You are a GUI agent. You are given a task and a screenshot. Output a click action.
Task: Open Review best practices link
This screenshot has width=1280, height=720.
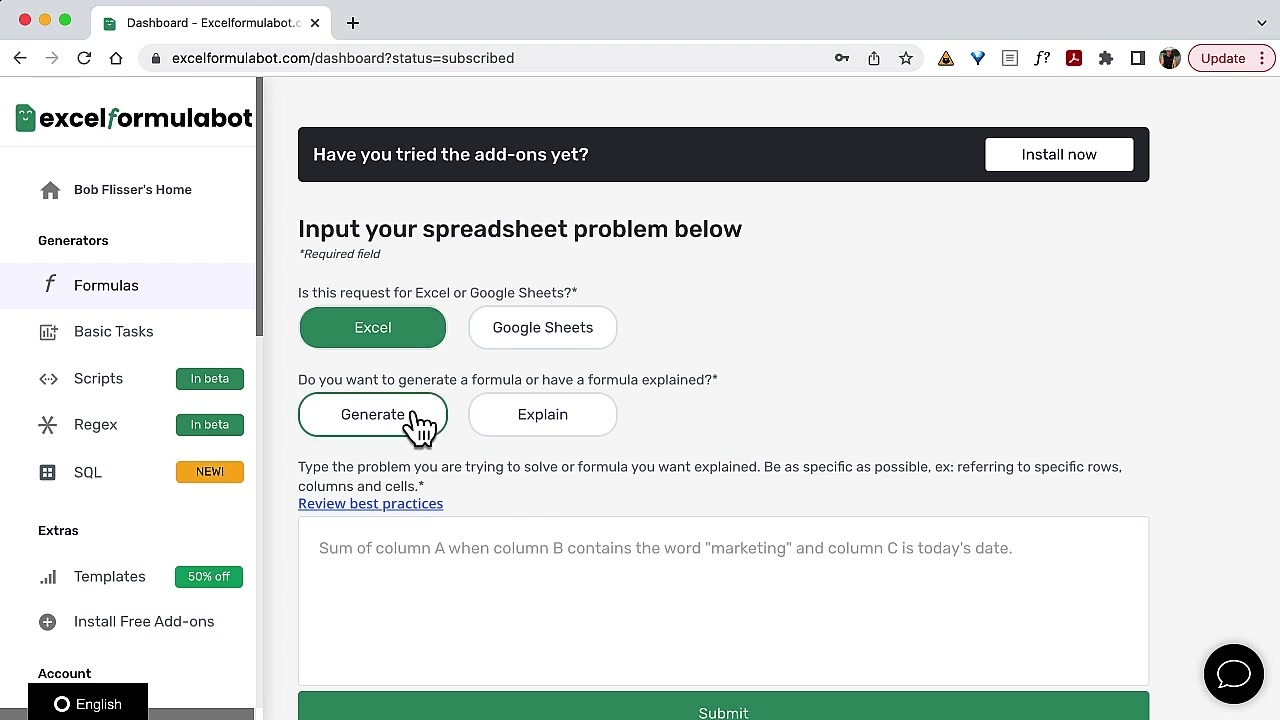coord(370,504)
